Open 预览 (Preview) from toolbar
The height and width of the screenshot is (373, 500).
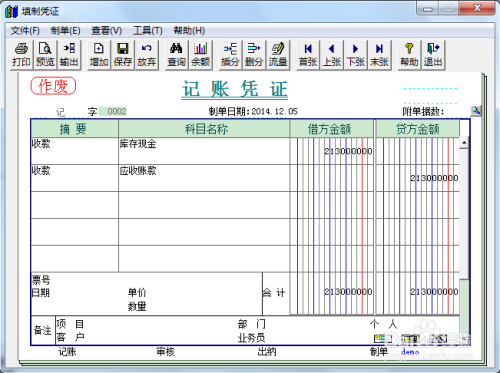[x=45, y=55]
